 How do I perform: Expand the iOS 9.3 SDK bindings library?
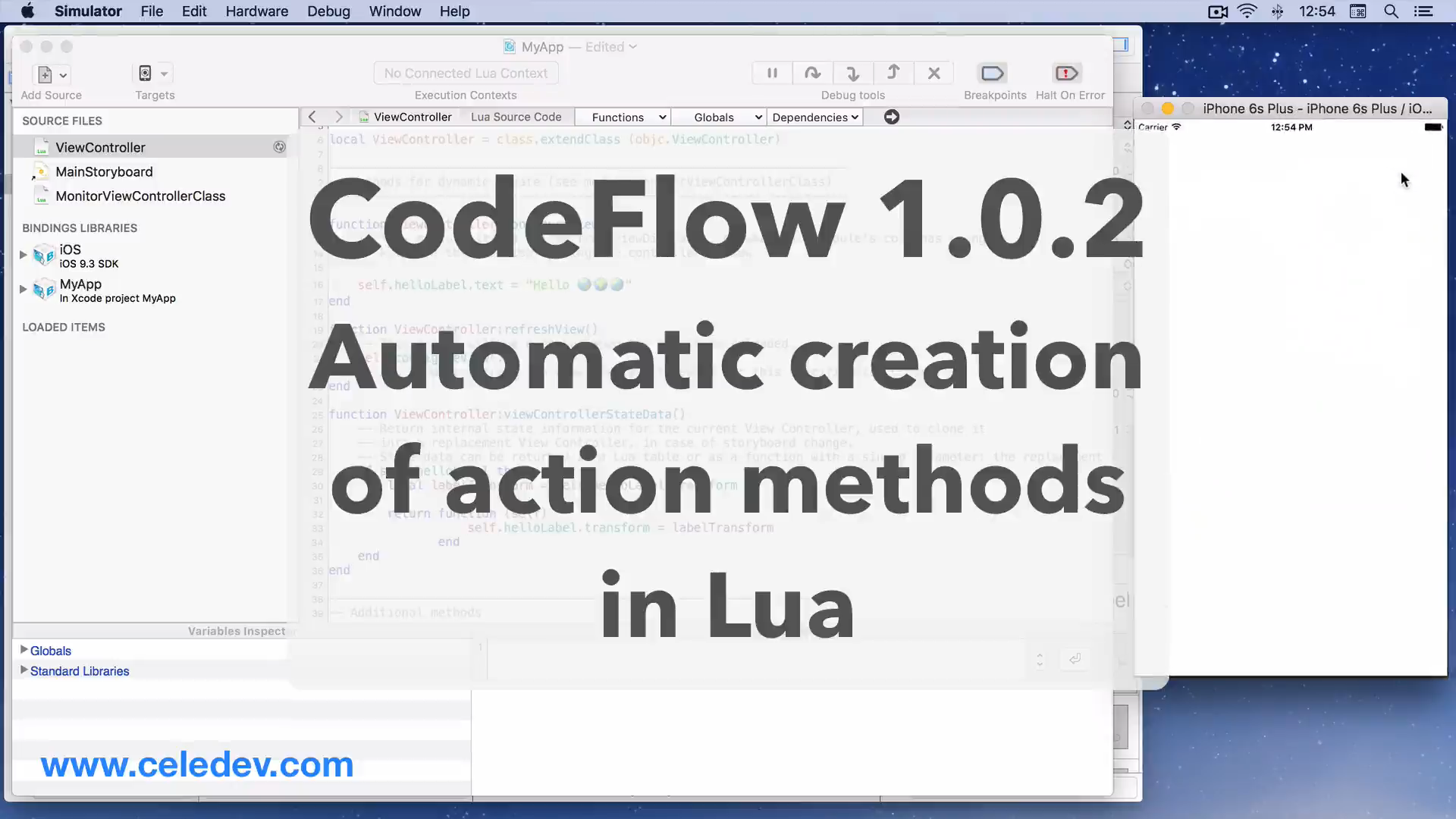(24, 255)
